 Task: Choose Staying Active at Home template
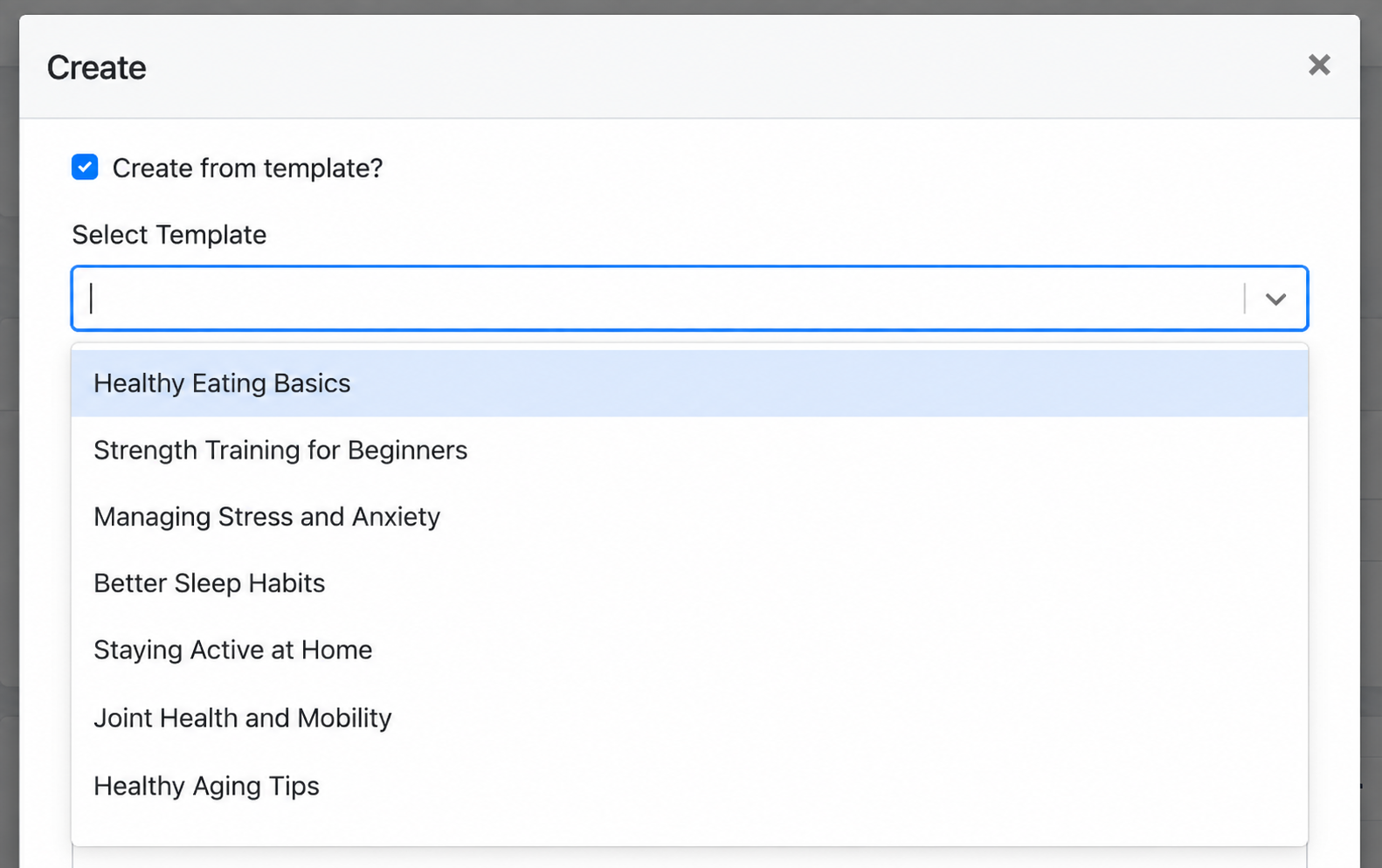click(x=689, y=651)
